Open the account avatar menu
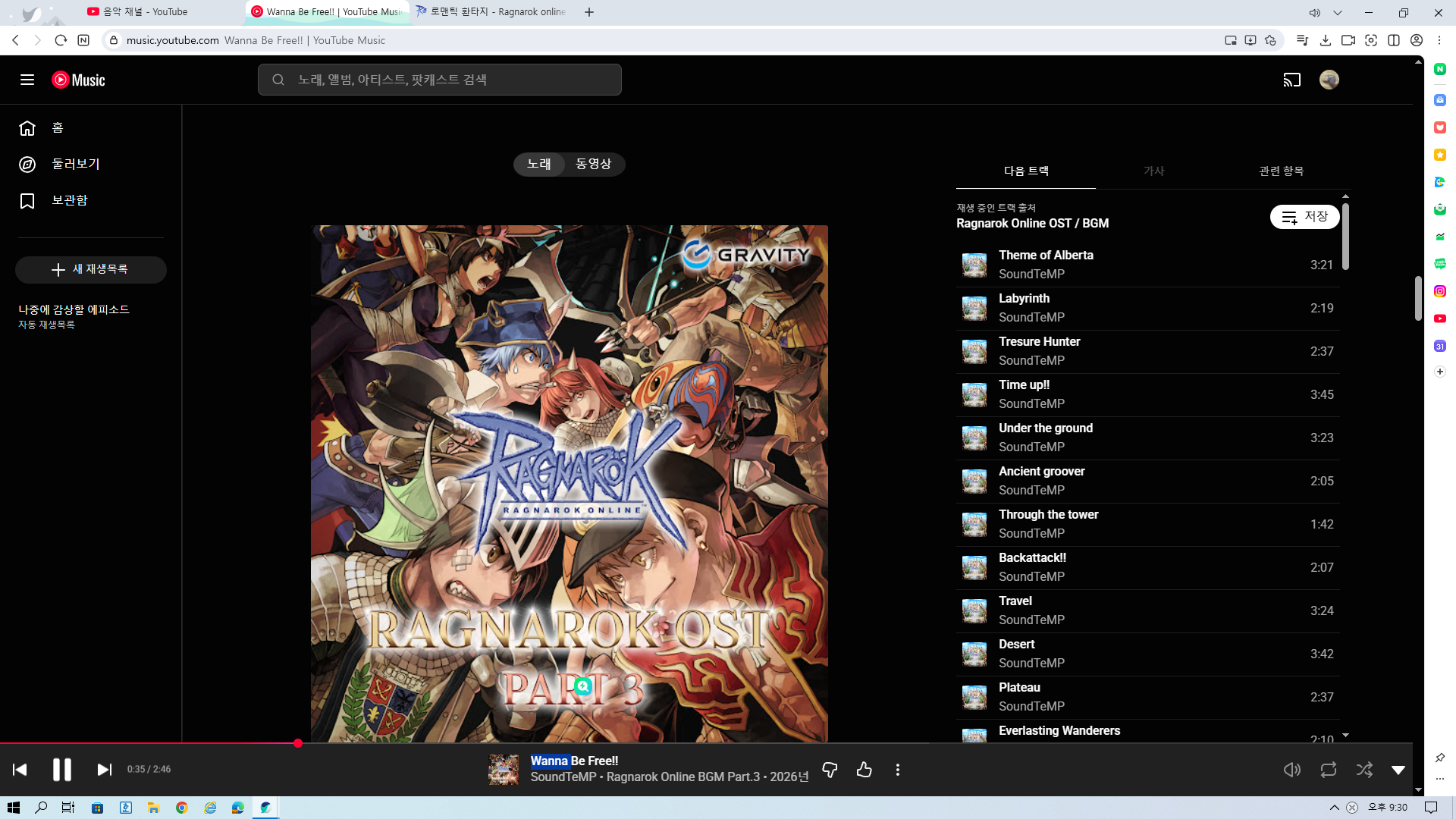Image resolution: width=1456 pixels, height=819 pixels. point(1329,80)
